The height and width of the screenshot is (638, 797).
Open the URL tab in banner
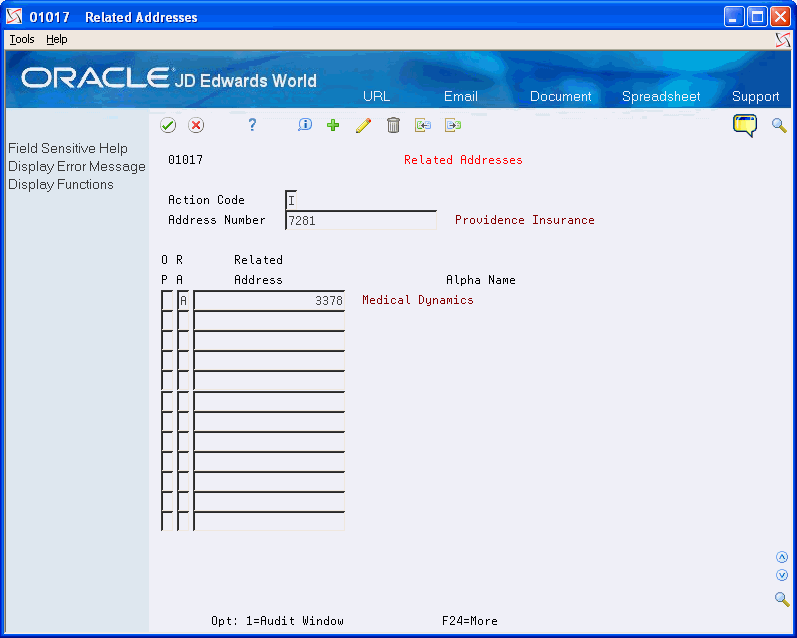click(377, 97)
